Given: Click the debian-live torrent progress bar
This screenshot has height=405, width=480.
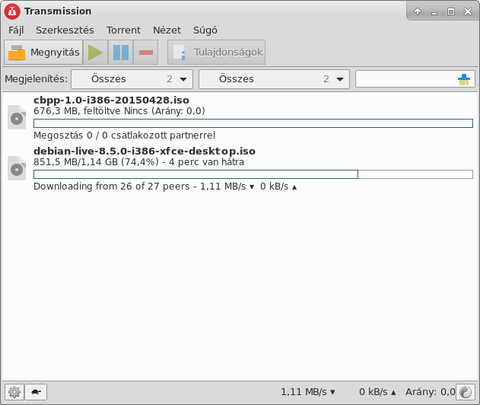Looking at the screenshot, I should 253,174.
